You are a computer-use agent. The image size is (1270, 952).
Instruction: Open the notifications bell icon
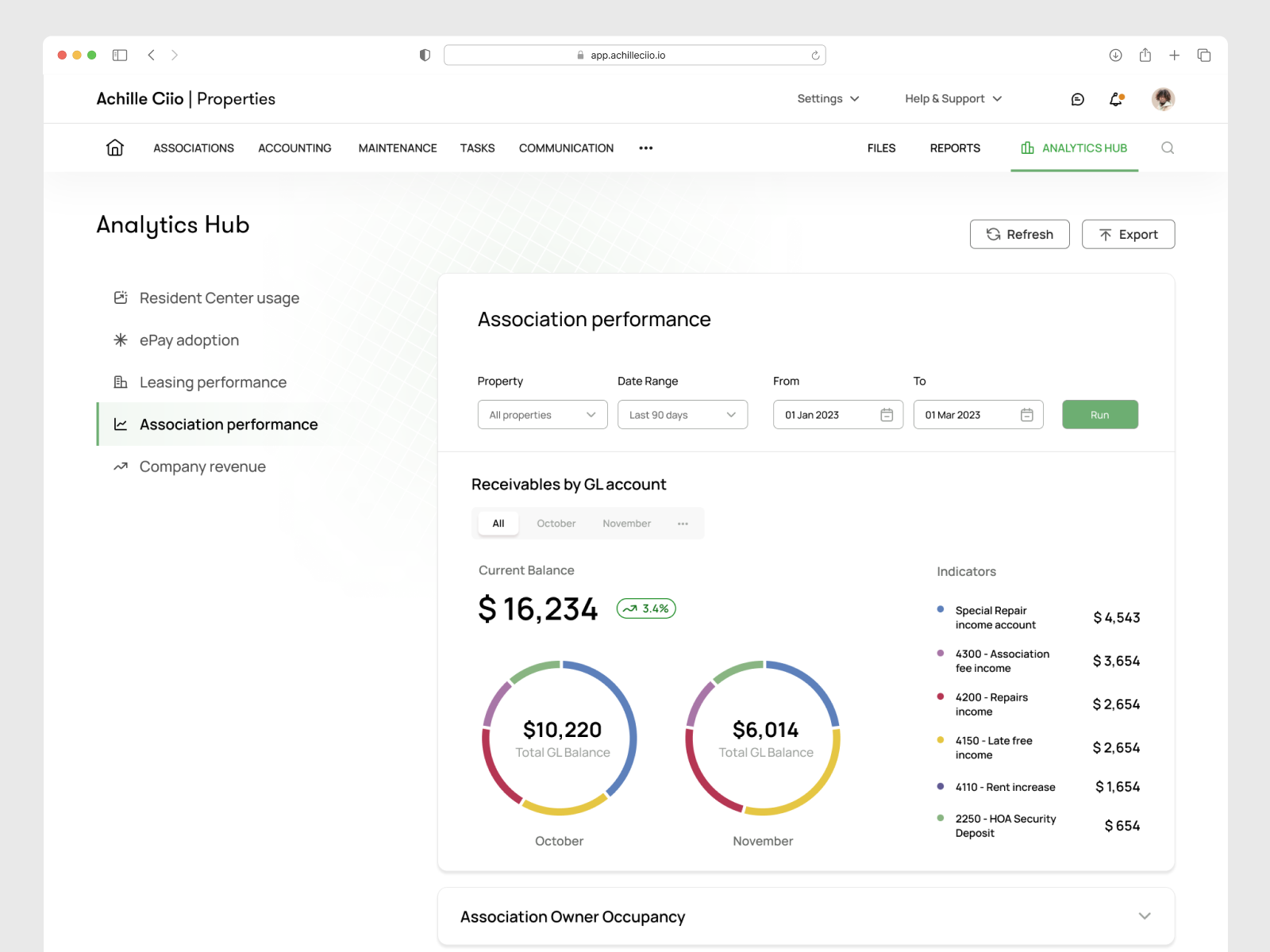(1115, 98)
